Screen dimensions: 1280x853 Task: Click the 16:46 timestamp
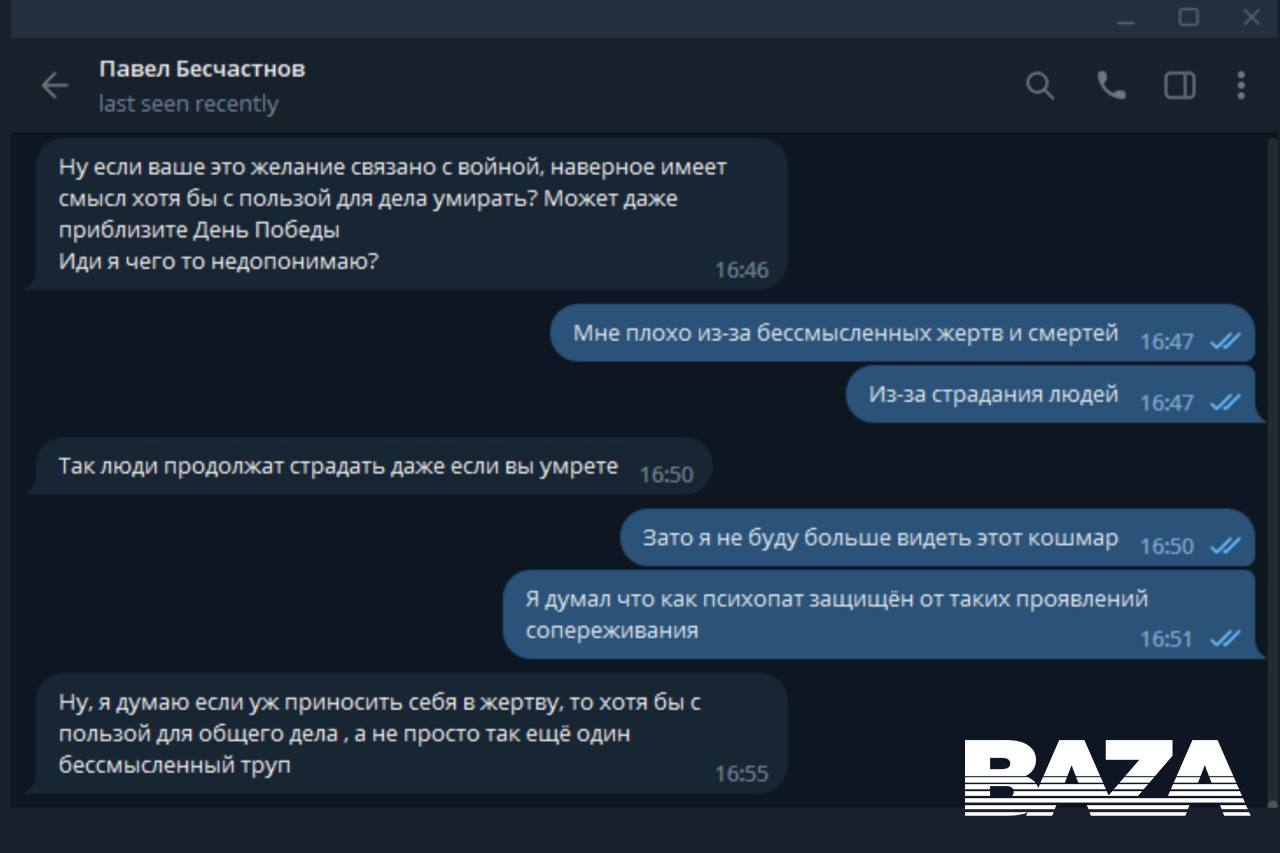pos(741,270)
